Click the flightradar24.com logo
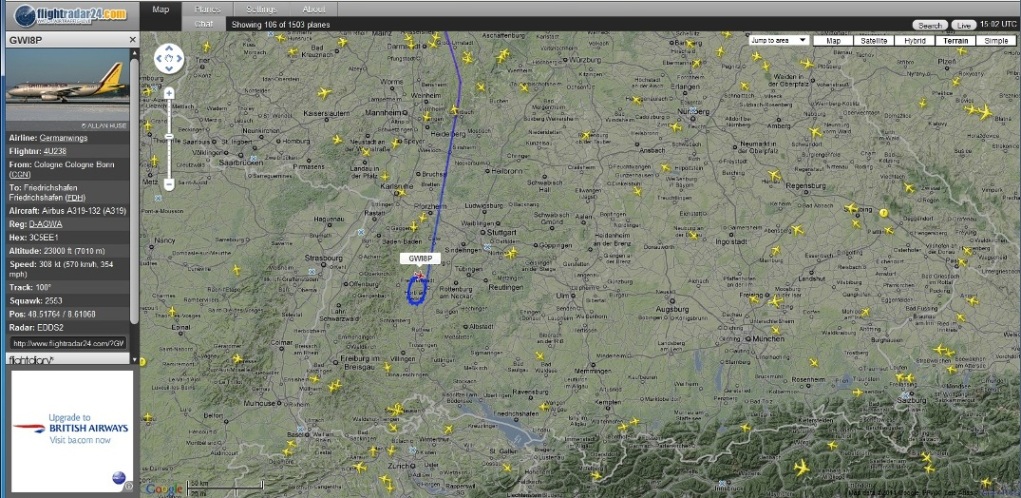The image size is (1021, 498). 70,14
